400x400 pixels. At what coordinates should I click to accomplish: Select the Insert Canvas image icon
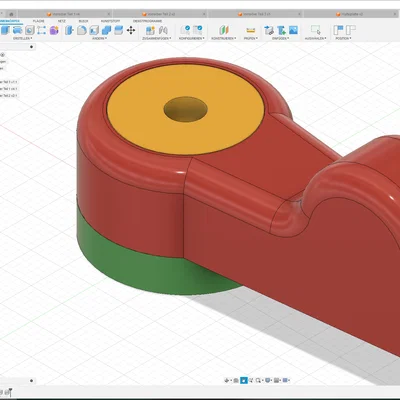click(x=293, y=30)
